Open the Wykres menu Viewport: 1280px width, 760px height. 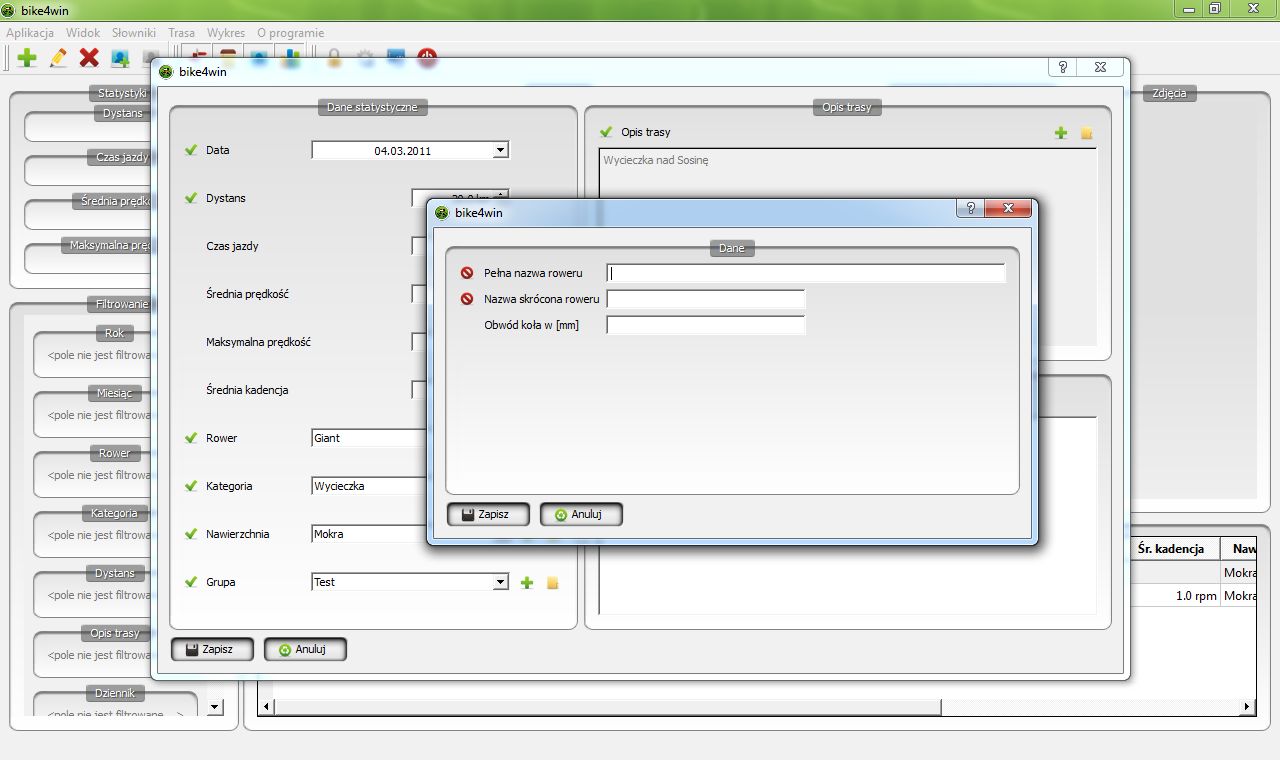click(226, 33)
